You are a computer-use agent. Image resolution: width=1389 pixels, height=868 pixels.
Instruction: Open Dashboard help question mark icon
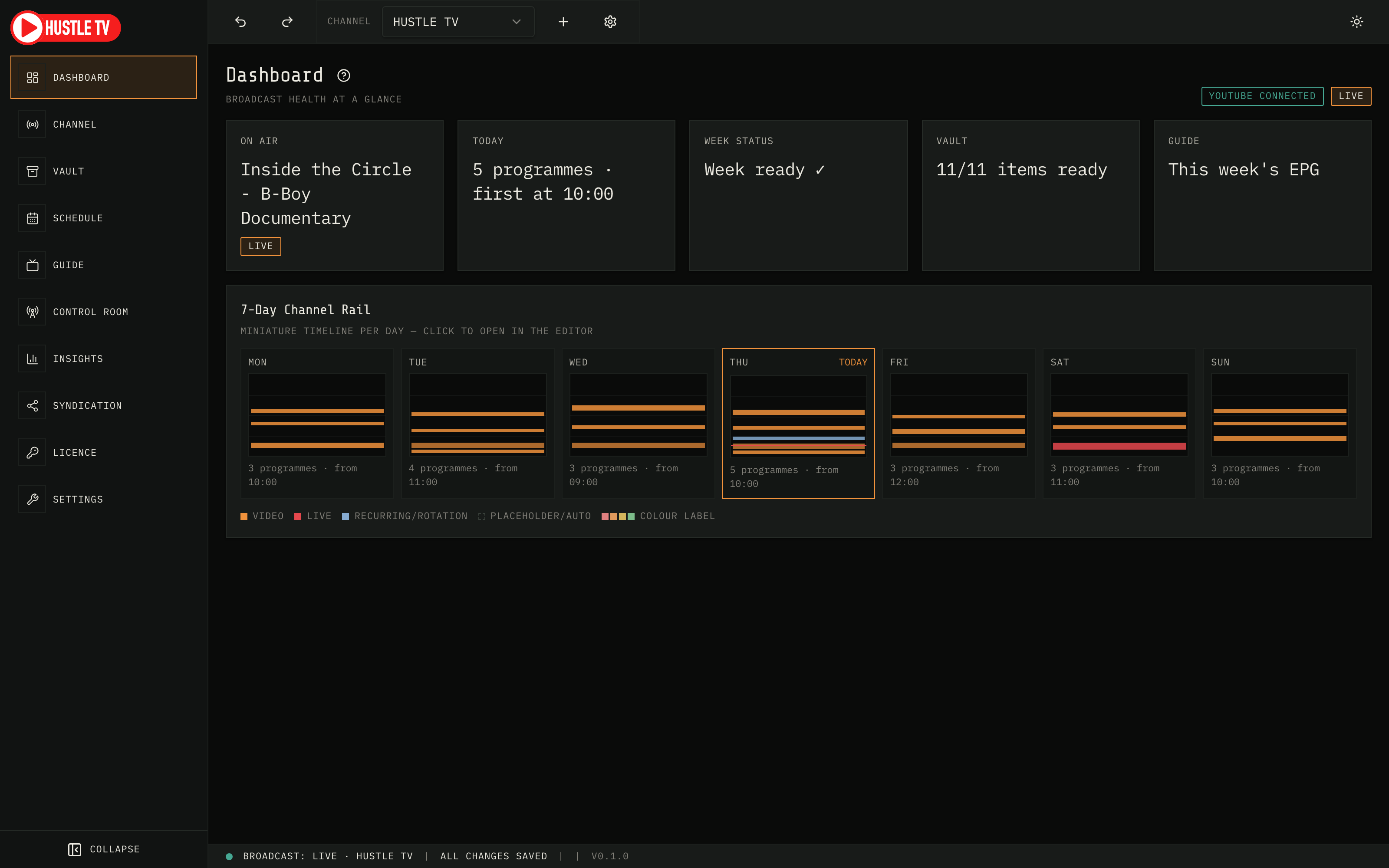(x=343, y=76)
